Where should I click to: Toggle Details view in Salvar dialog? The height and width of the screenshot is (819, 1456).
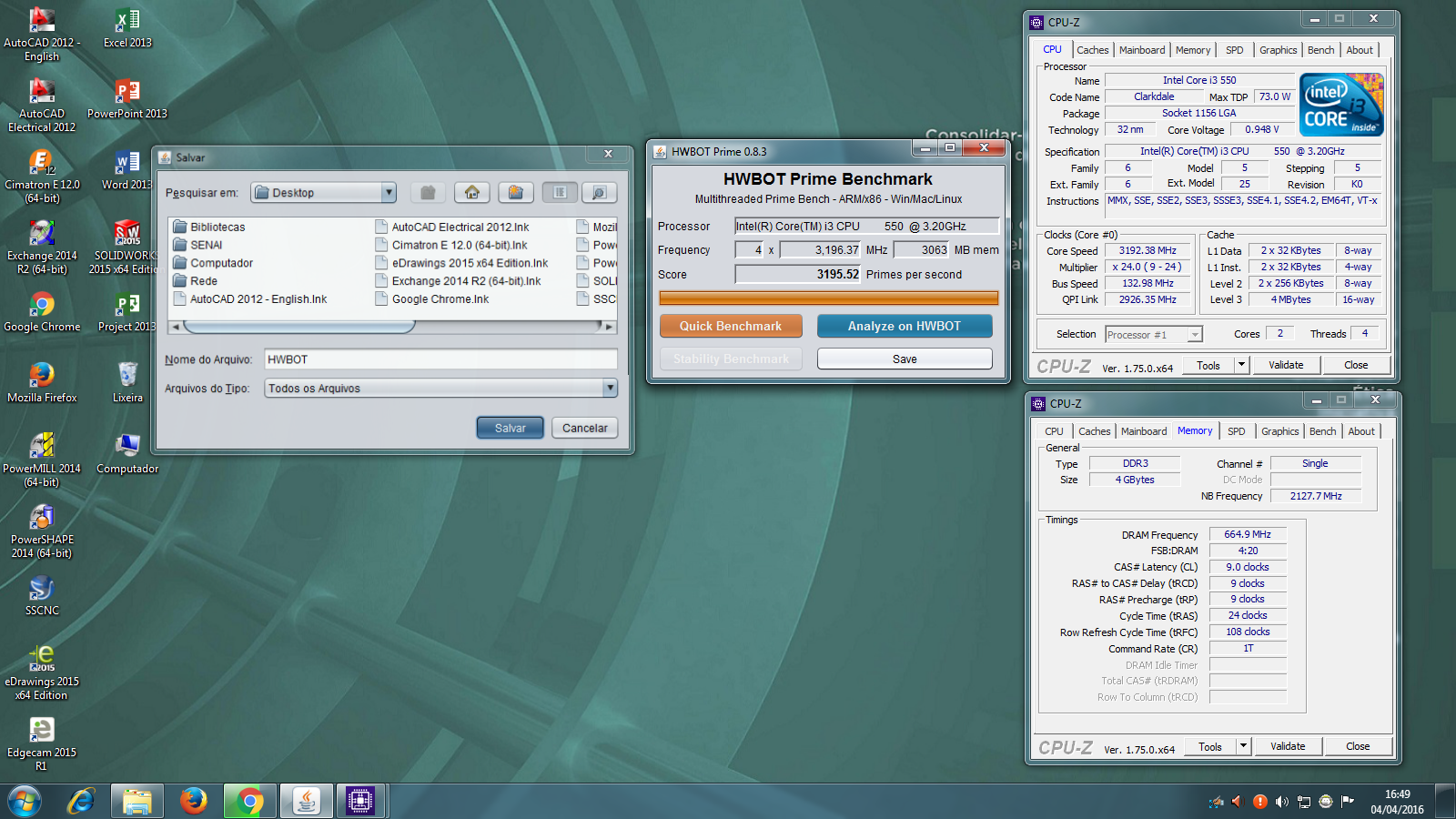[x=598, y=192]
